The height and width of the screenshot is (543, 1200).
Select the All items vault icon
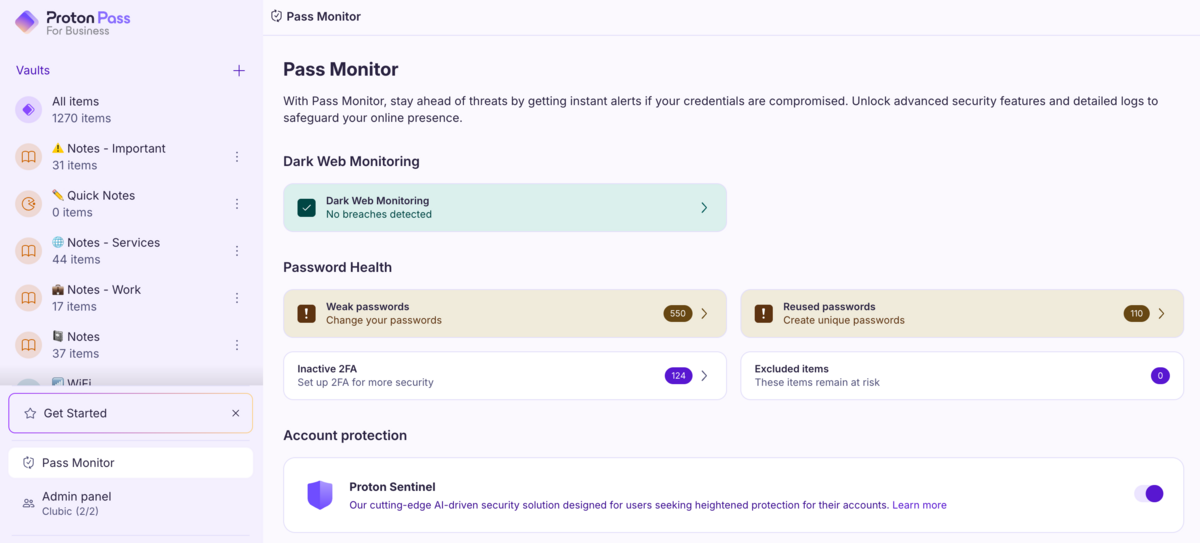pyautogui.click(x=28, y=110)
